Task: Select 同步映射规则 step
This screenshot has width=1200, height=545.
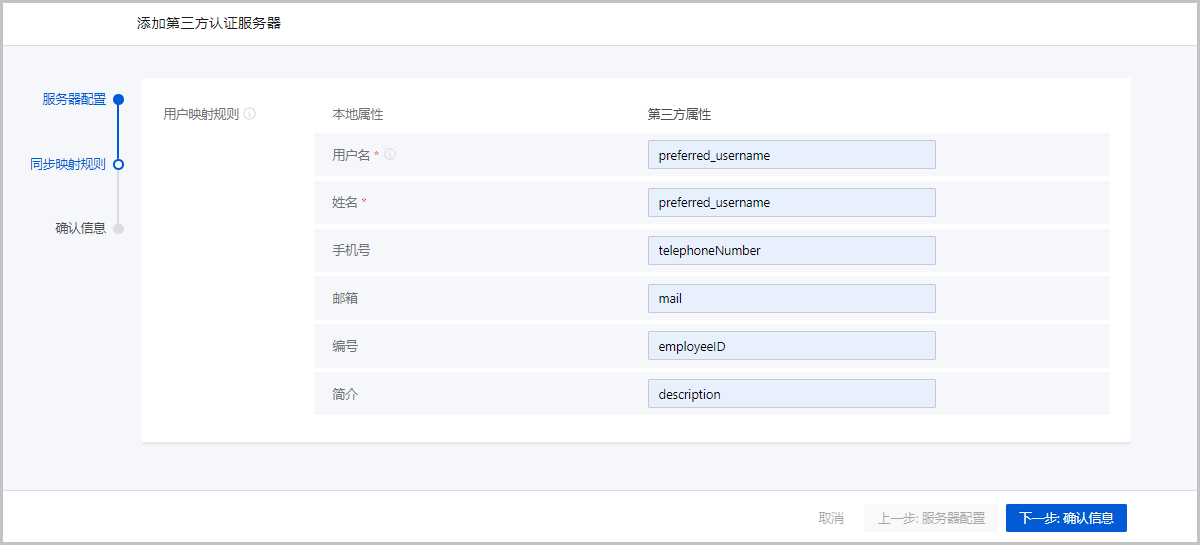Action: (x=68, y=164)
